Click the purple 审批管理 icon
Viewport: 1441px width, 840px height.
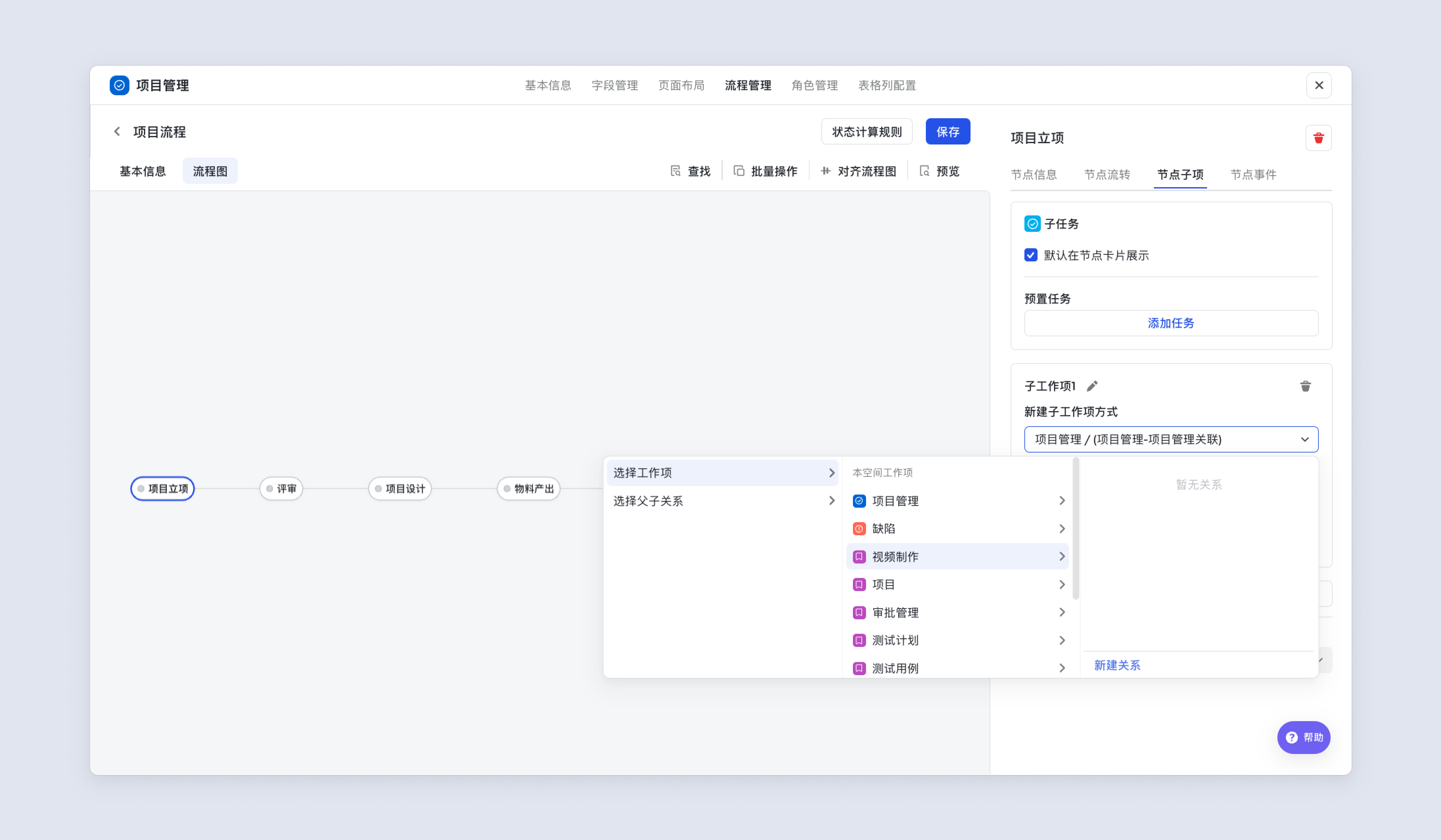859,612
